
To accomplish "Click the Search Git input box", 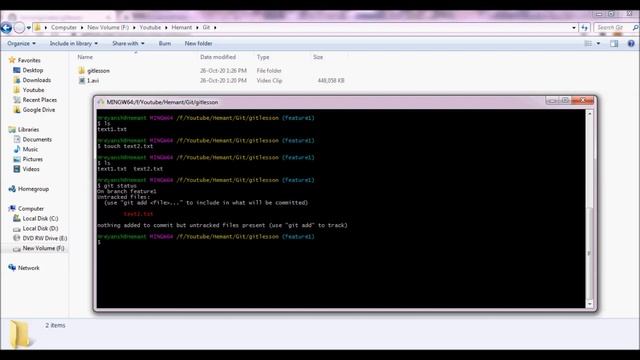I will (612, 28).
